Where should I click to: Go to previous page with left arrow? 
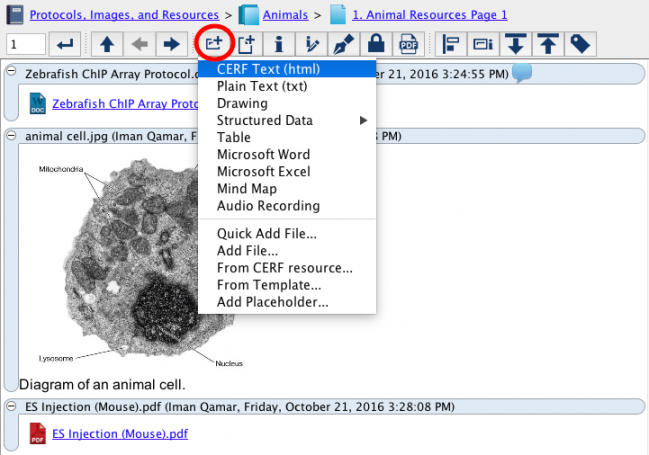point(139,44)
